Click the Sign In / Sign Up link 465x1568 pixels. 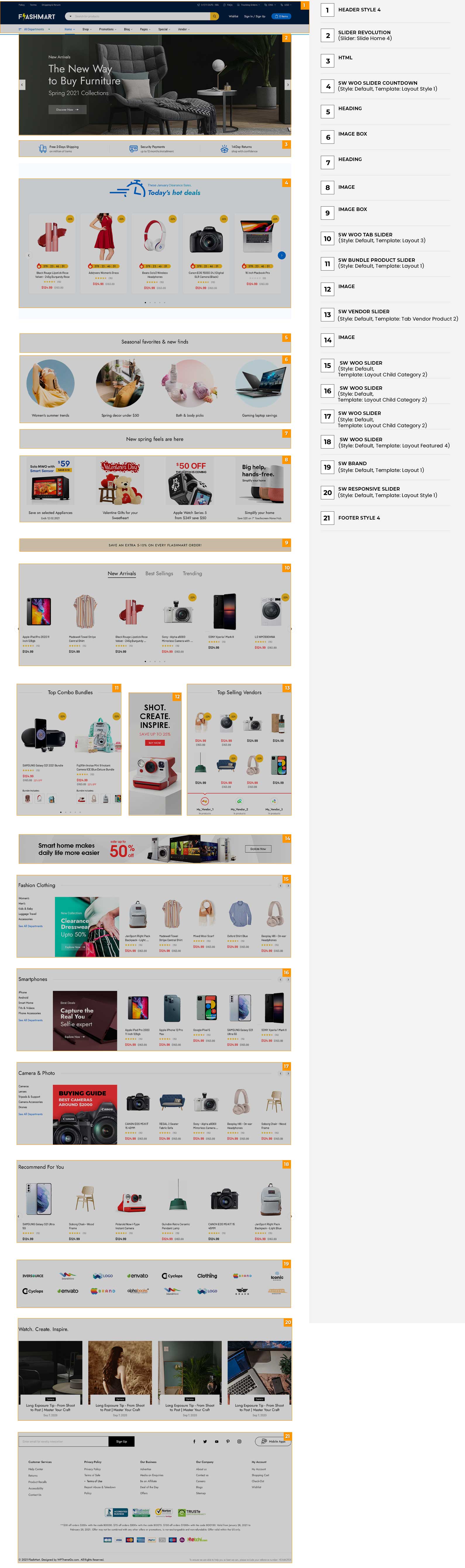click(255, 16)
